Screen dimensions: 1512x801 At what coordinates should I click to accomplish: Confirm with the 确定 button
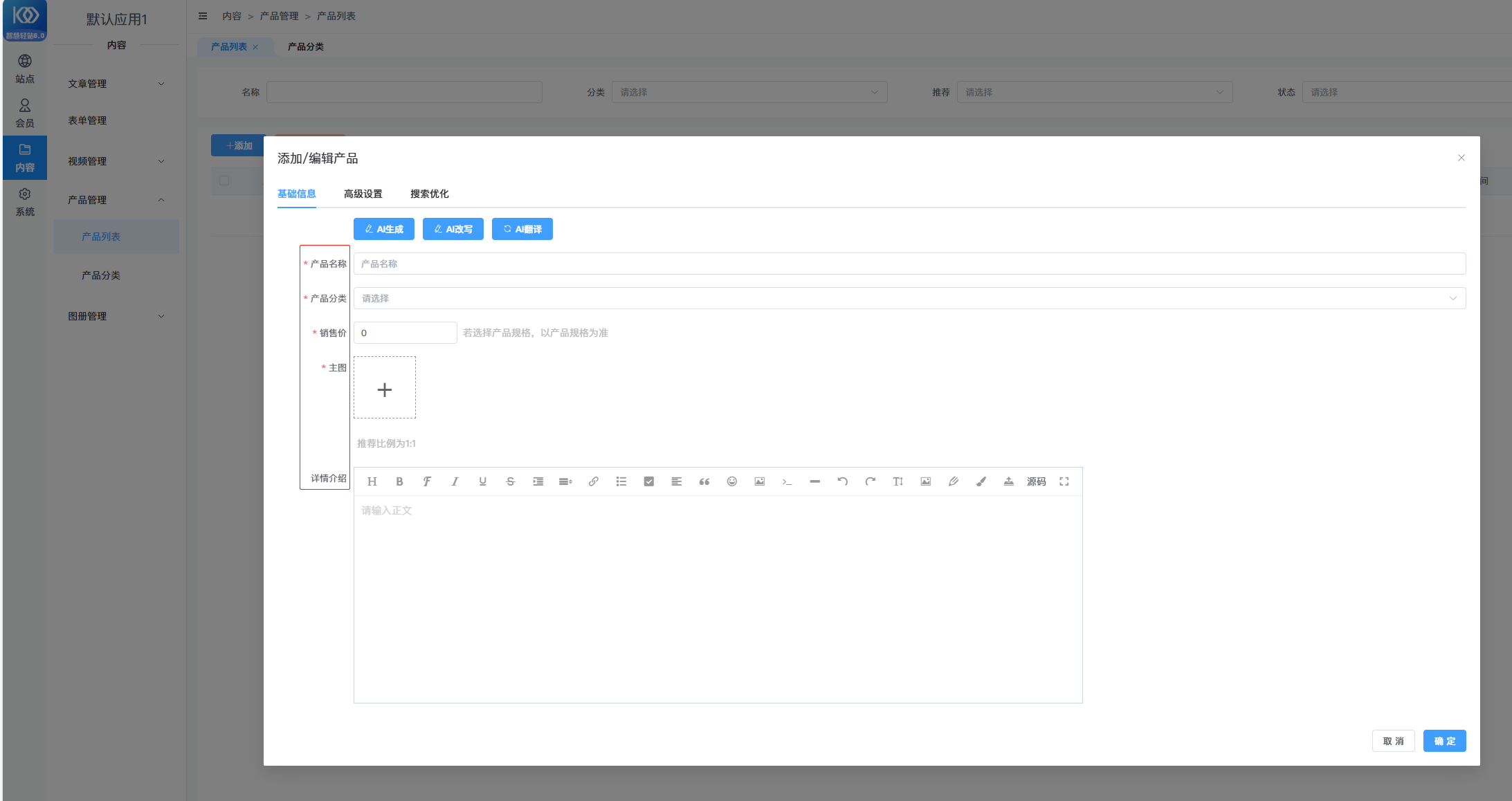click(x=1445, y=741)
